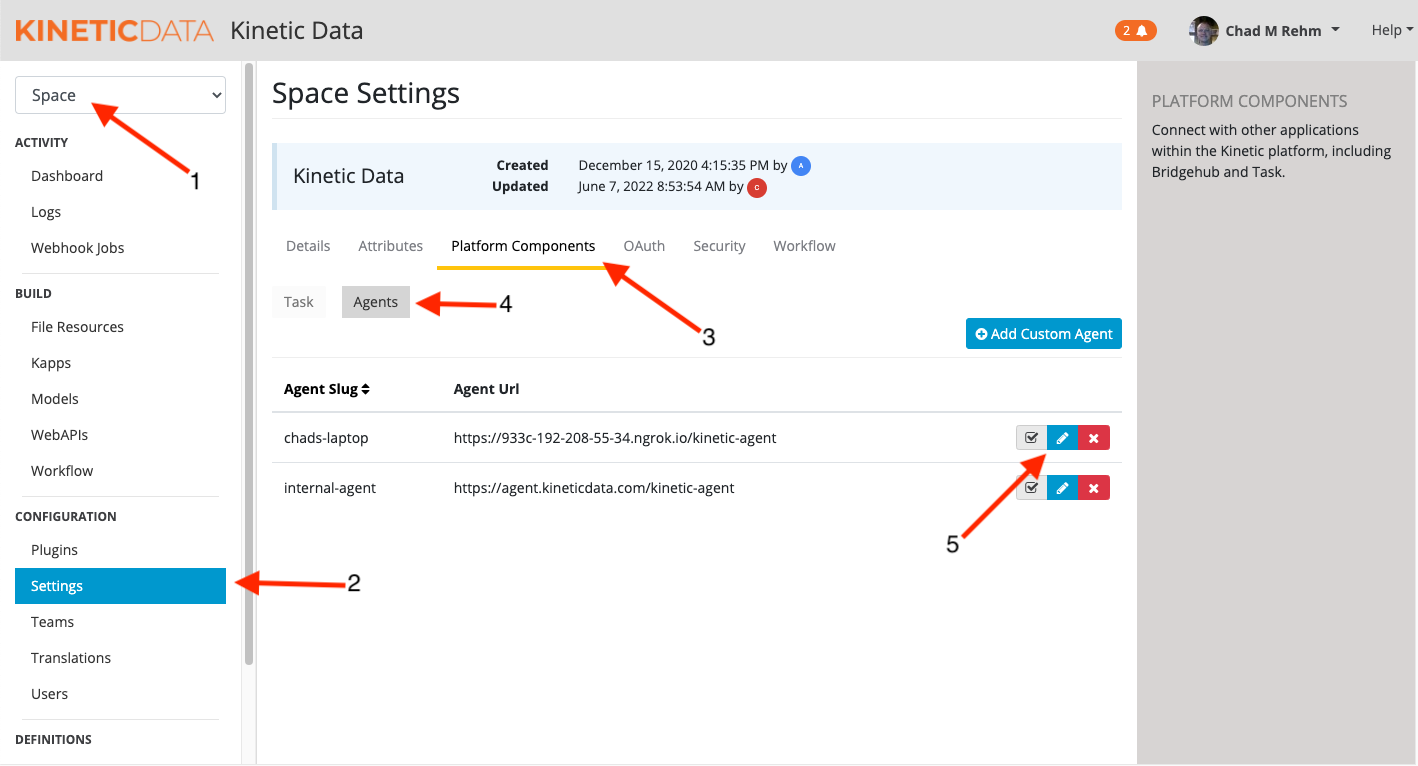Click the Space Settings page heading
This screenshot has width=1418, height=766.
(366, 93)
